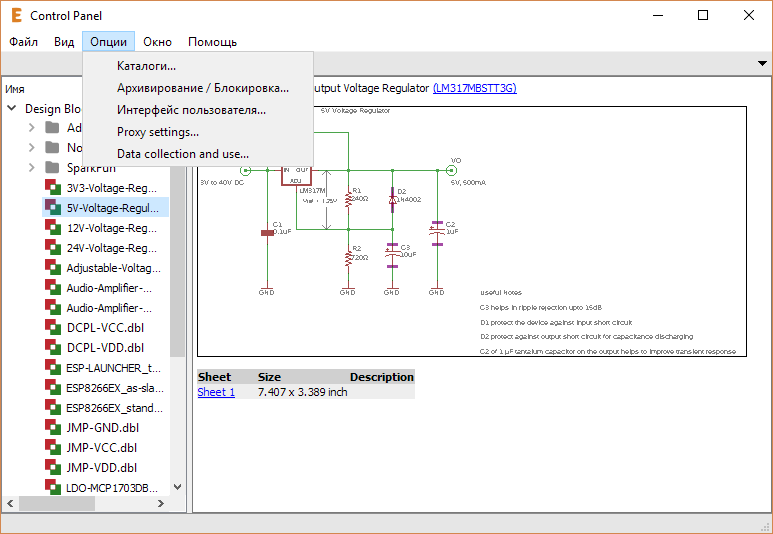The image size is (773, 534).
Task: Open the Помощь menu
Action: [x=212, y=42]
